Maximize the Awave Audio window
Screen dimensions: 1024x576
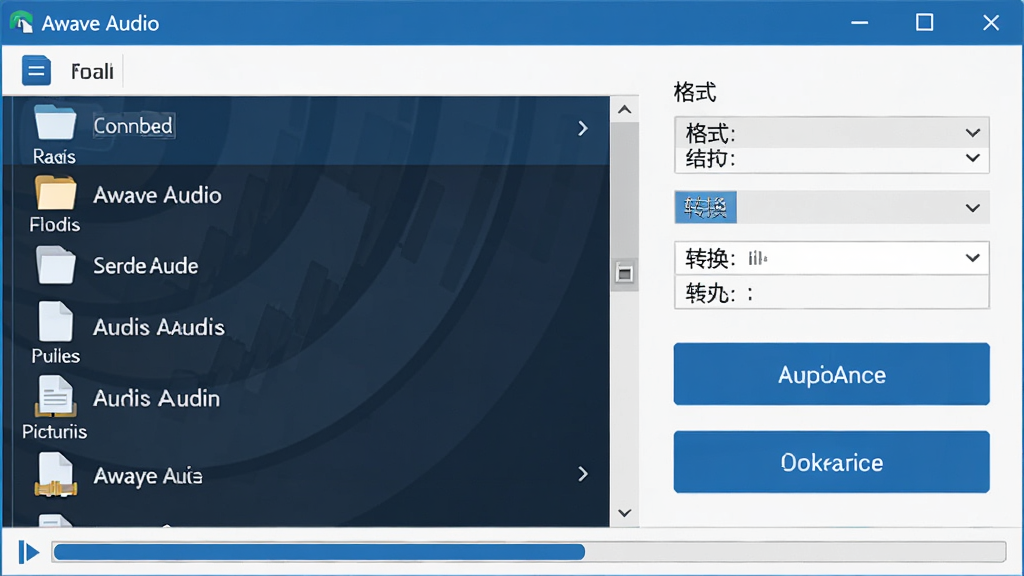click(x=924, y=23)
